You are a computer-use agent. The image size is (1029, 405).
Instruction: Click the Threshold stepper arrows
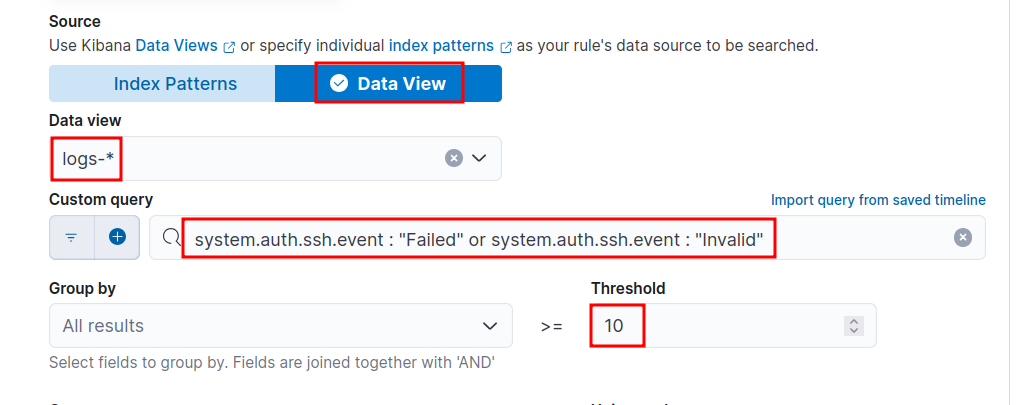coord(853,326)
